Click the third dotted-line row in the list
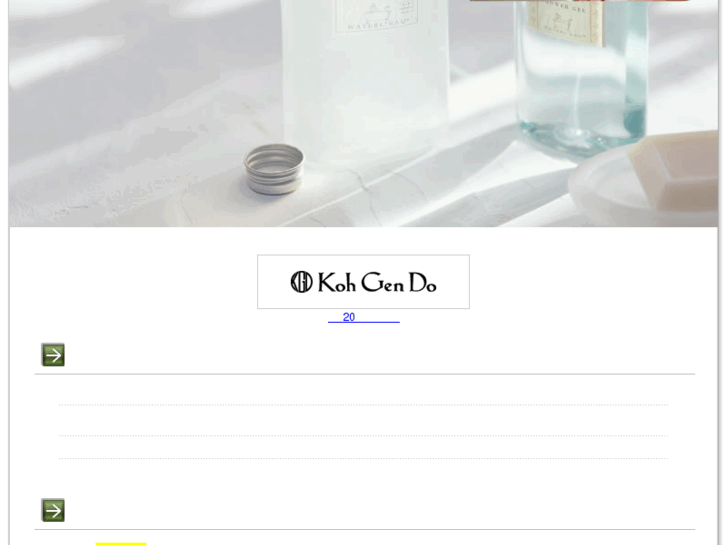The width and height of the screenshot is (727, 545). coord(363,448)
